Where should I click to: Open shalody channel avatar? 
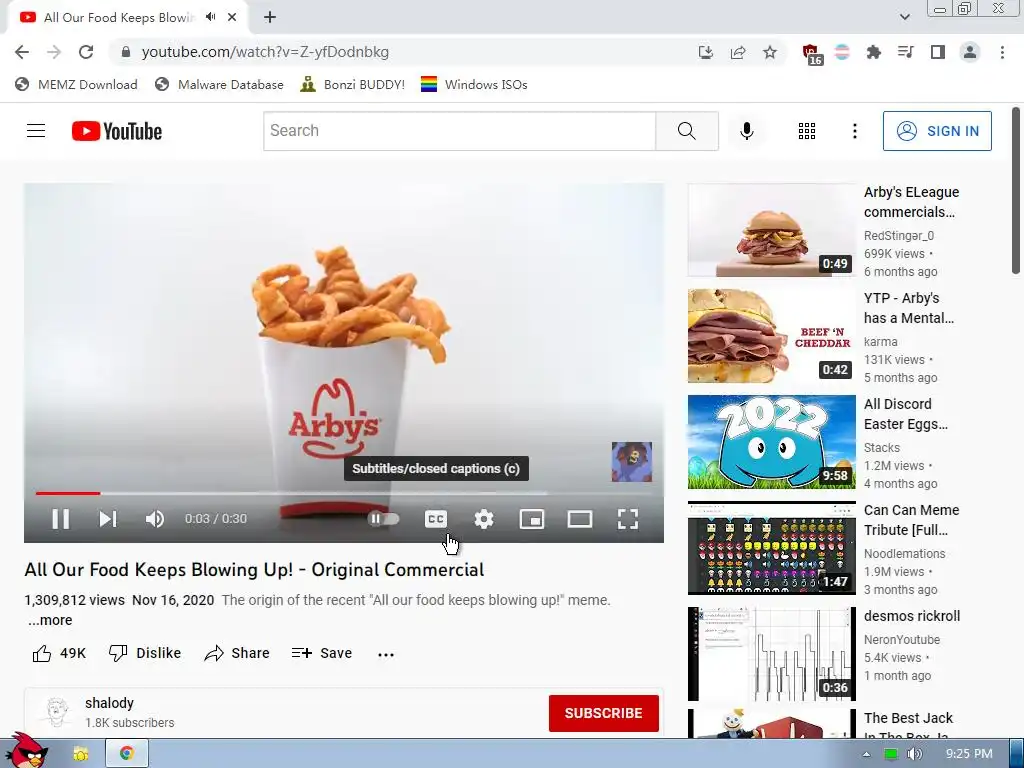click(x=57, y=712)
